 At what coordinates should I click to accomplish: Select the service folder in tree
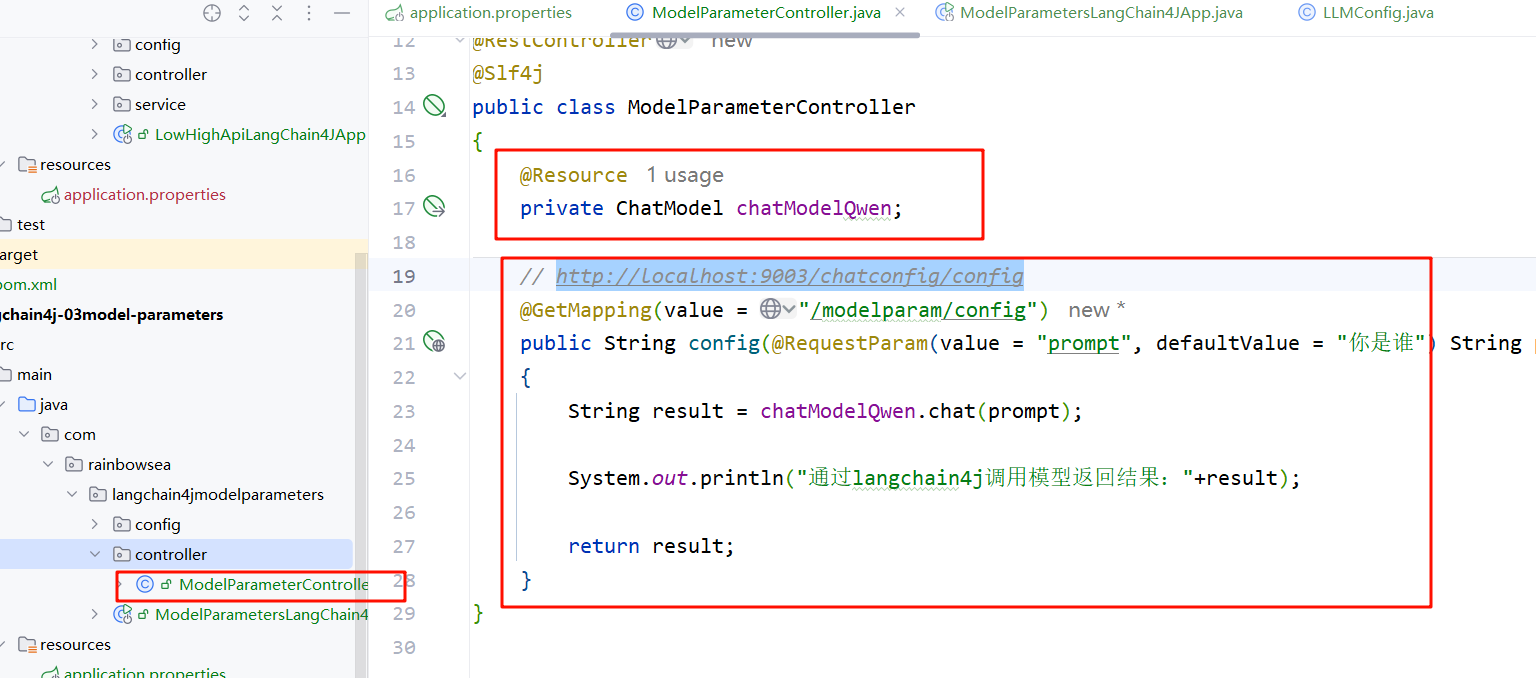click(160, 104)
